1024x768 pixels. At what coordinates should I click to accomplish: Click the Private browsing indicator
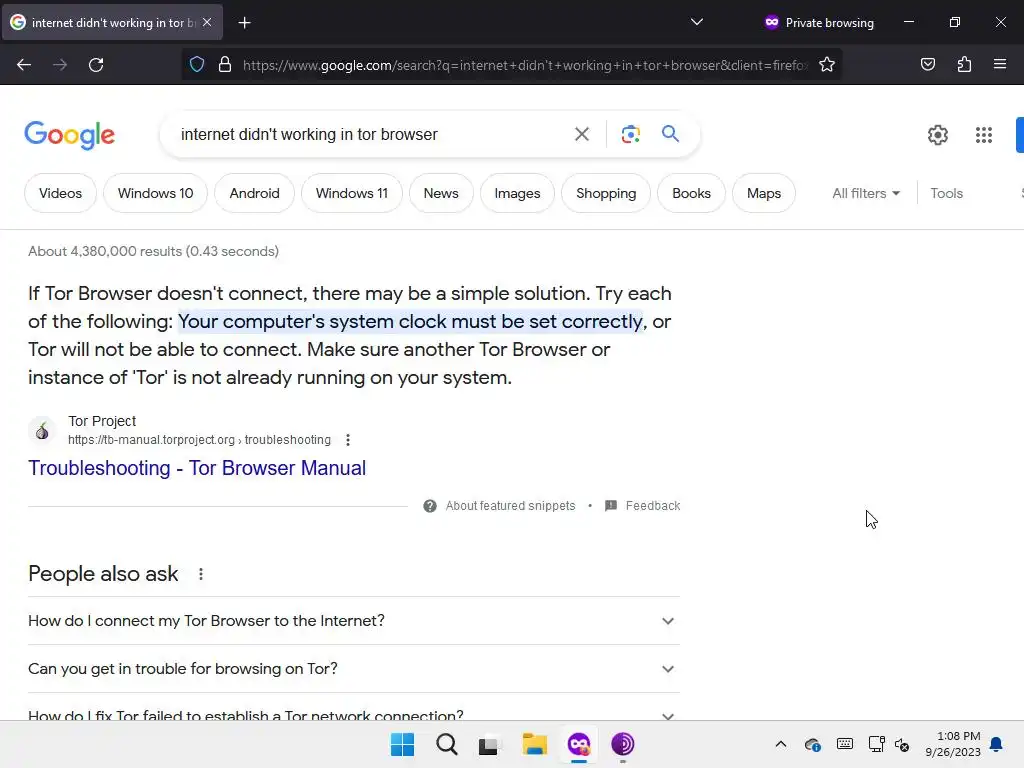[x=819, y=22]
